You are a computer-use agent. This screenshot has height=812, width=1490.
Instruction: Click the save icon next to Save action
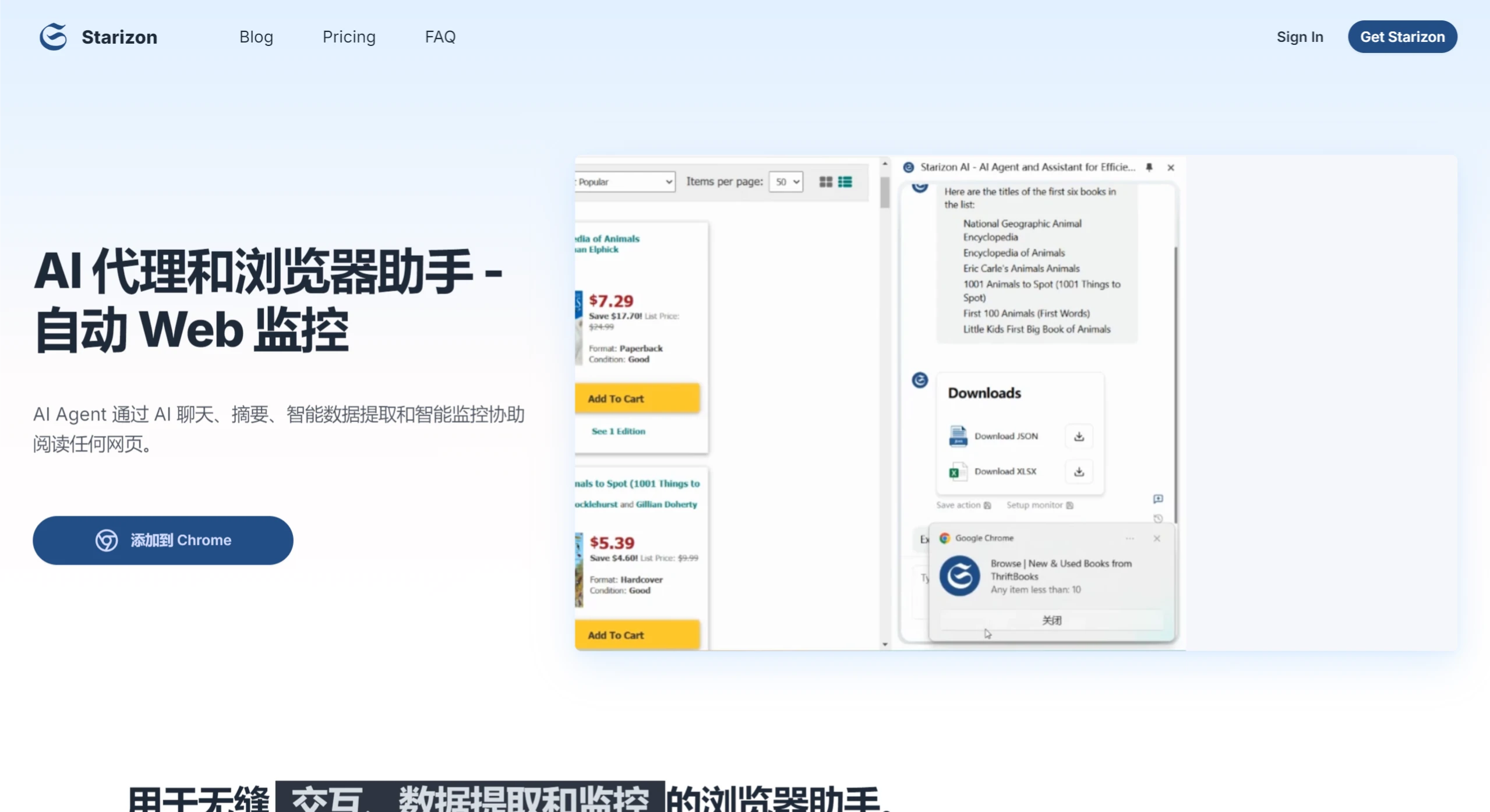pyautogui.click(x=987, y=506)
